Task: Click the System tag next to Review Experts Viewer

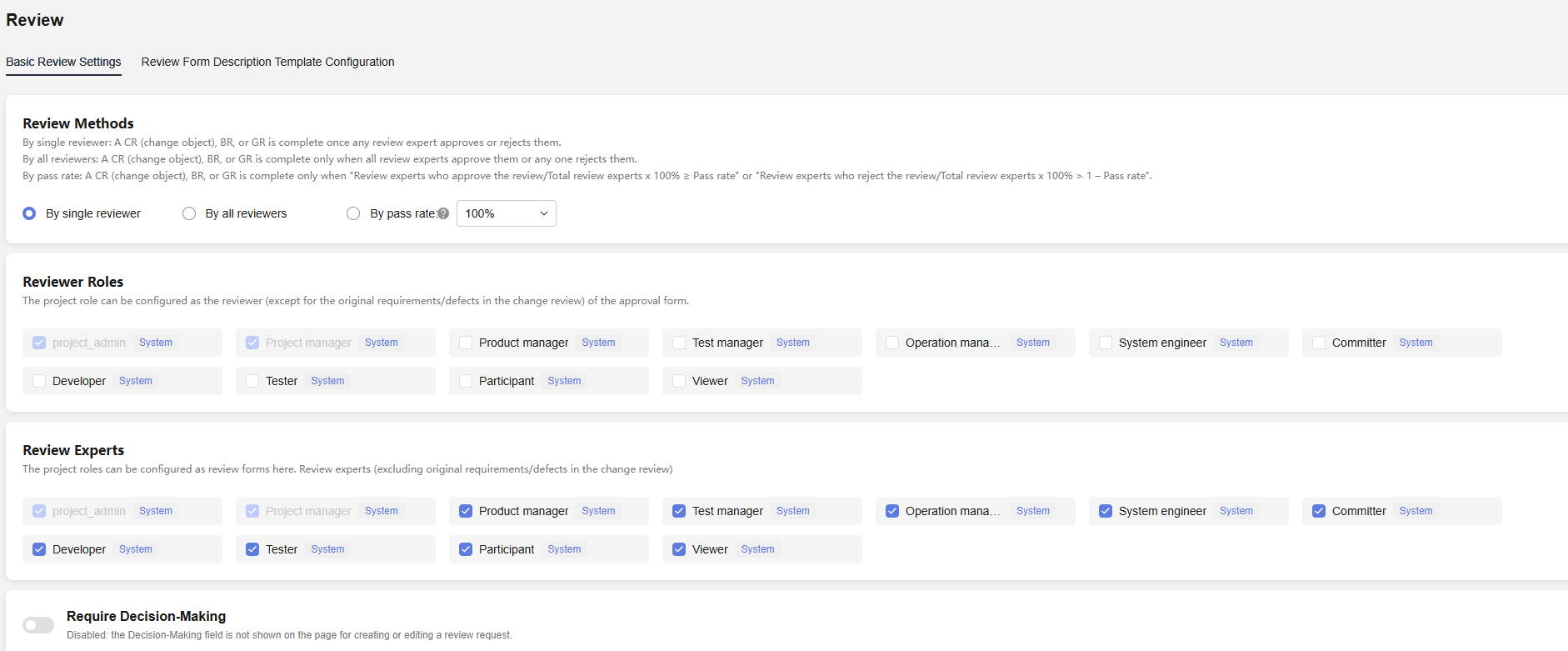Action: (757, 549)
